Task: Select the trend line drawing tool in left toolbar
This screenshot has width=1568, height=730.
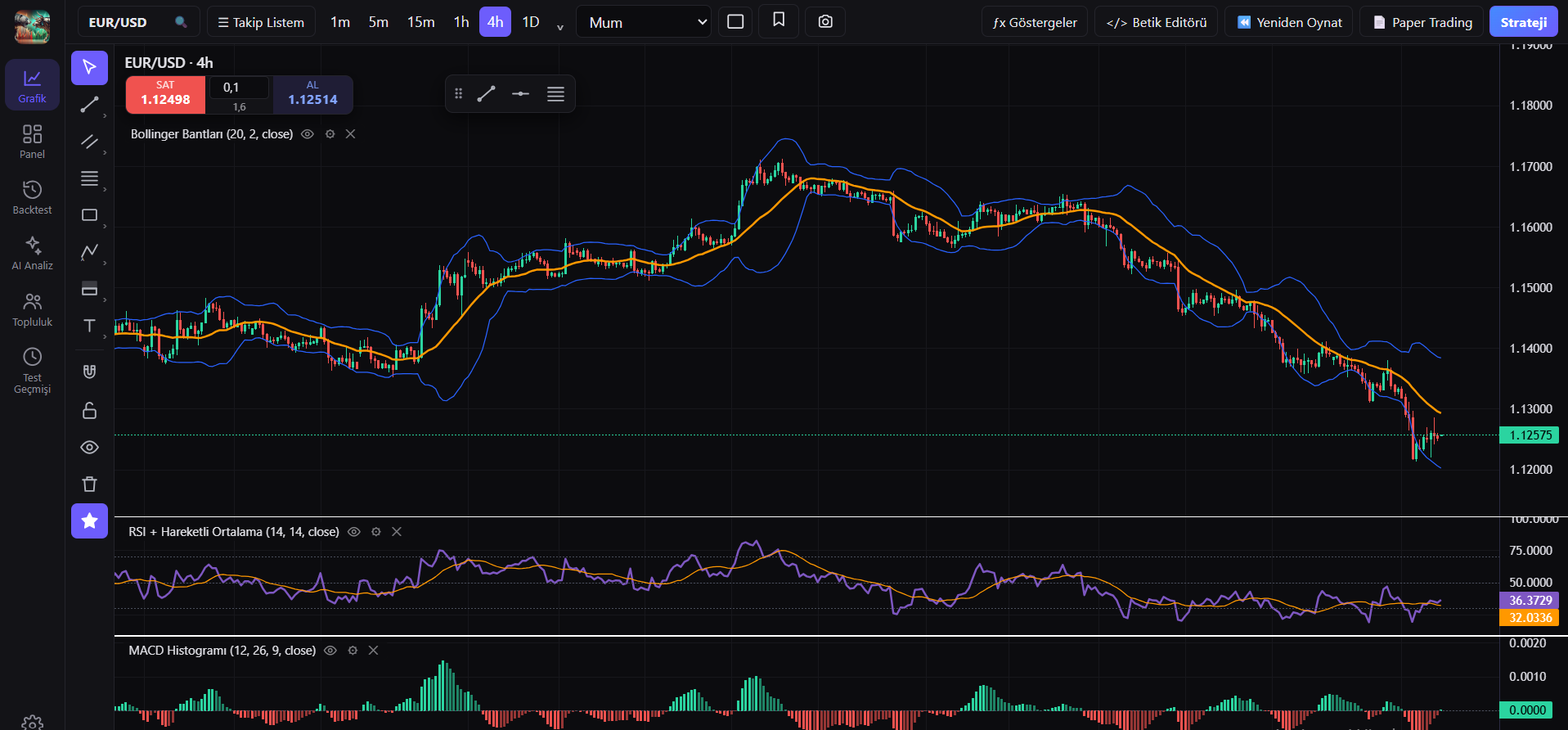Action: pyautogui.click(x=89, y=105)
